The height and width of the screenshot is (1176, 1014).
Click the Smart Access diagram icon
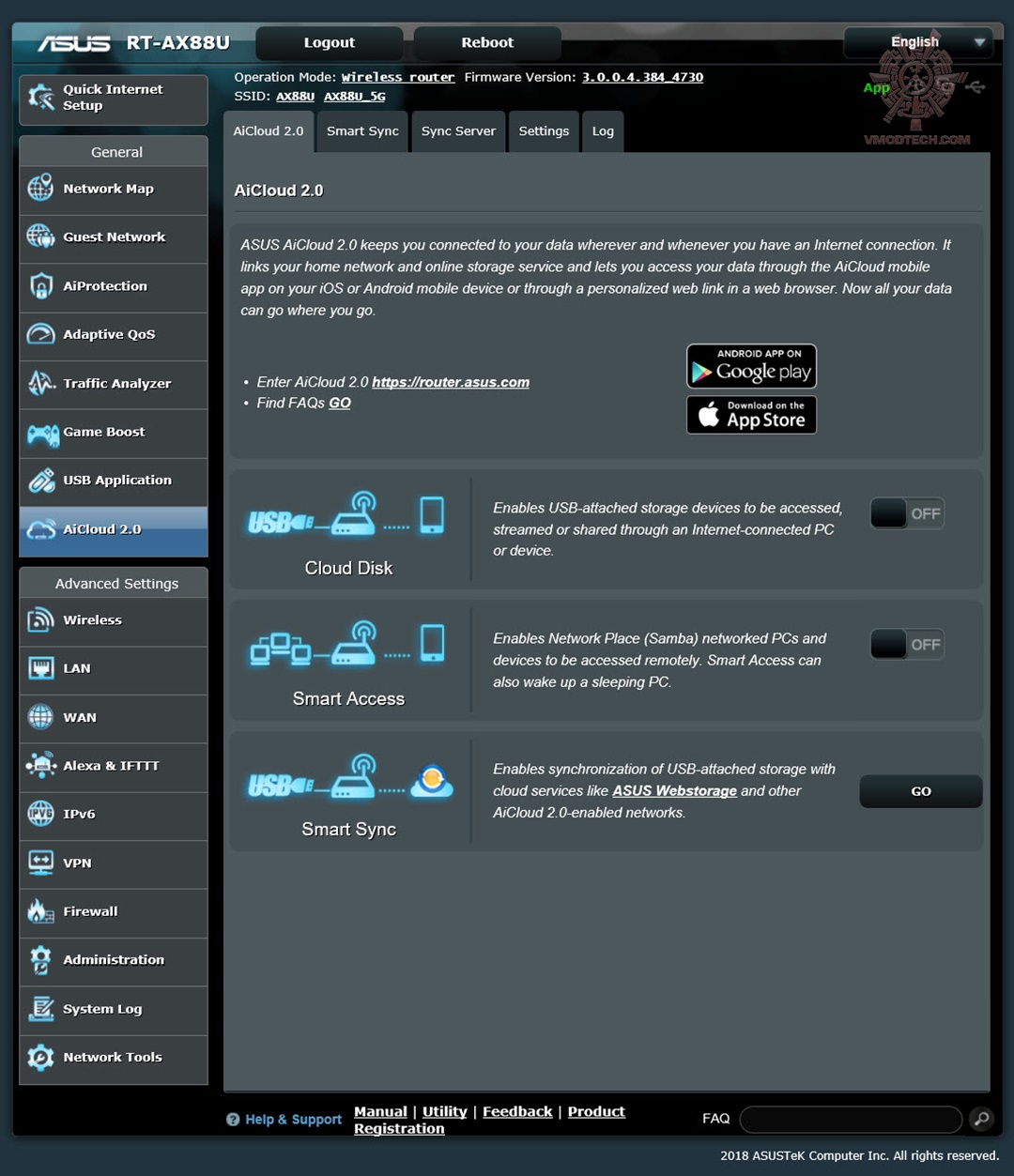[346, 645]
